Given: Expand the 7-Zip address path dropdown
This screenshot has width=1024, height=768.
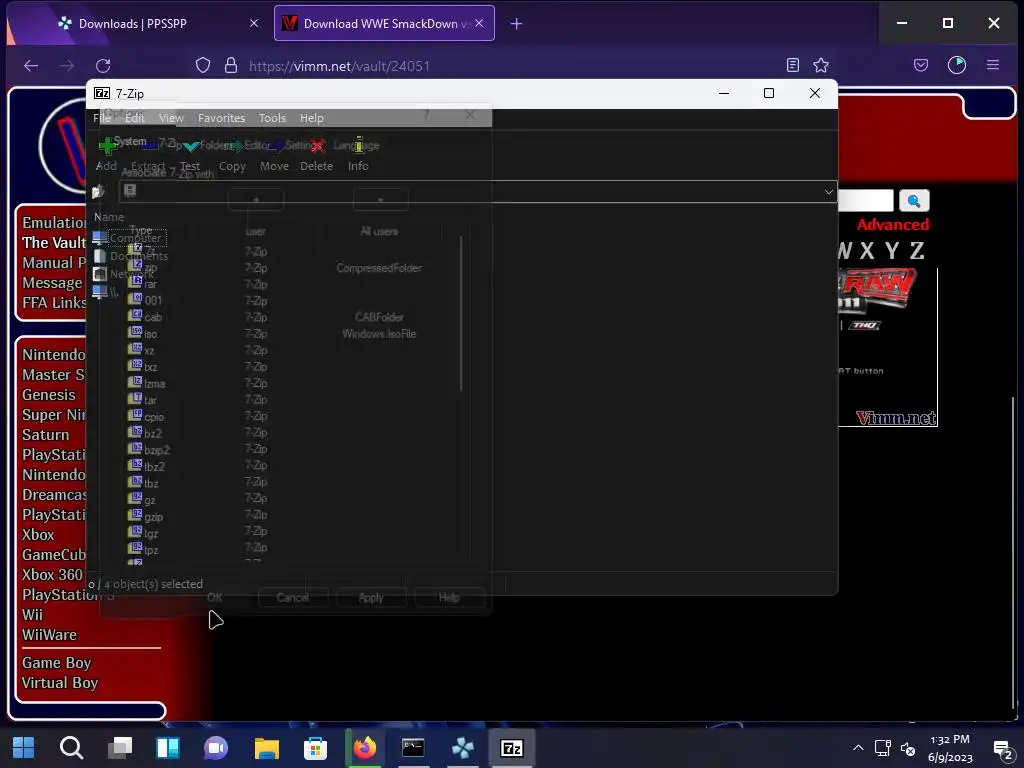Looking at the screenshot, I should tap(829, 191).
